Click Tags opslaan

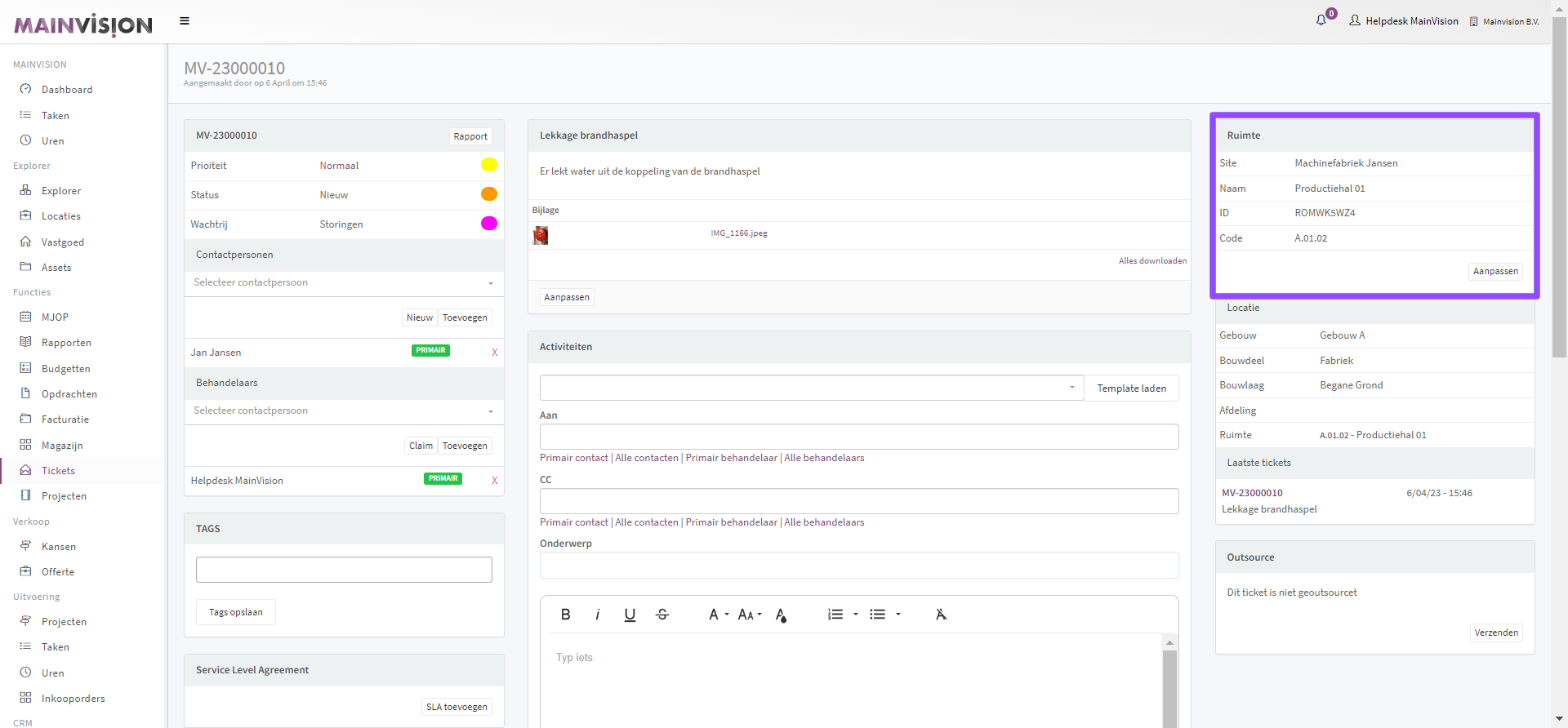(x=236, y=612)
